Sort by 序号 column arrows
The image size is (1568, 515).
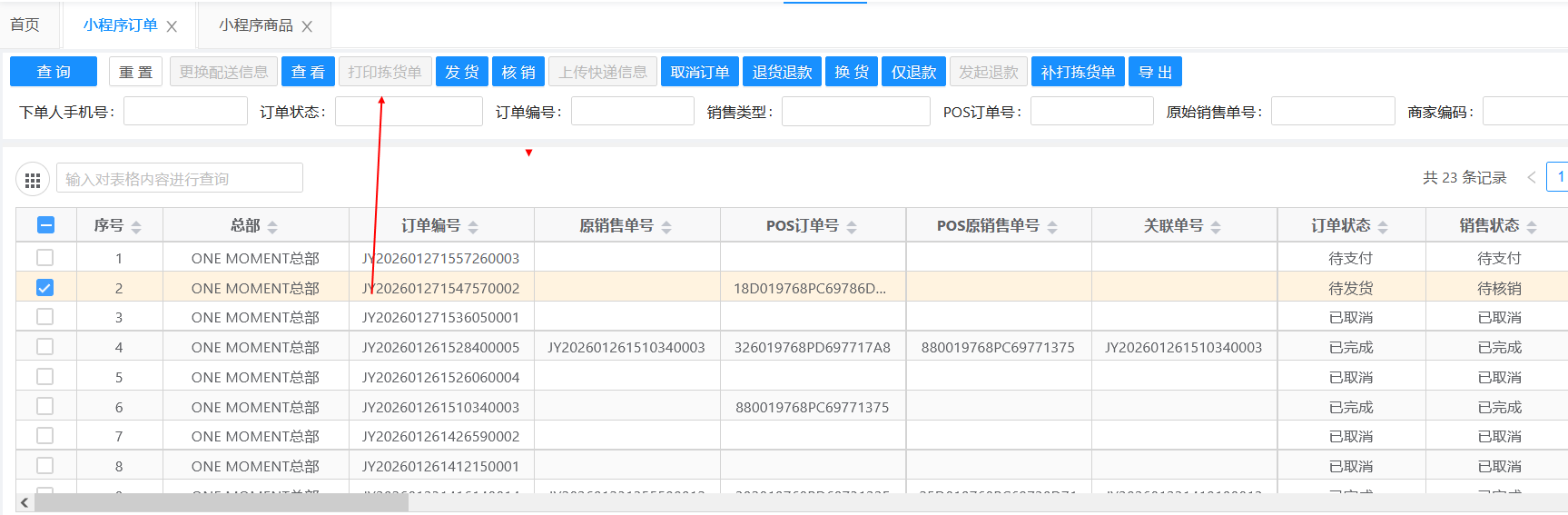point(136,226)
